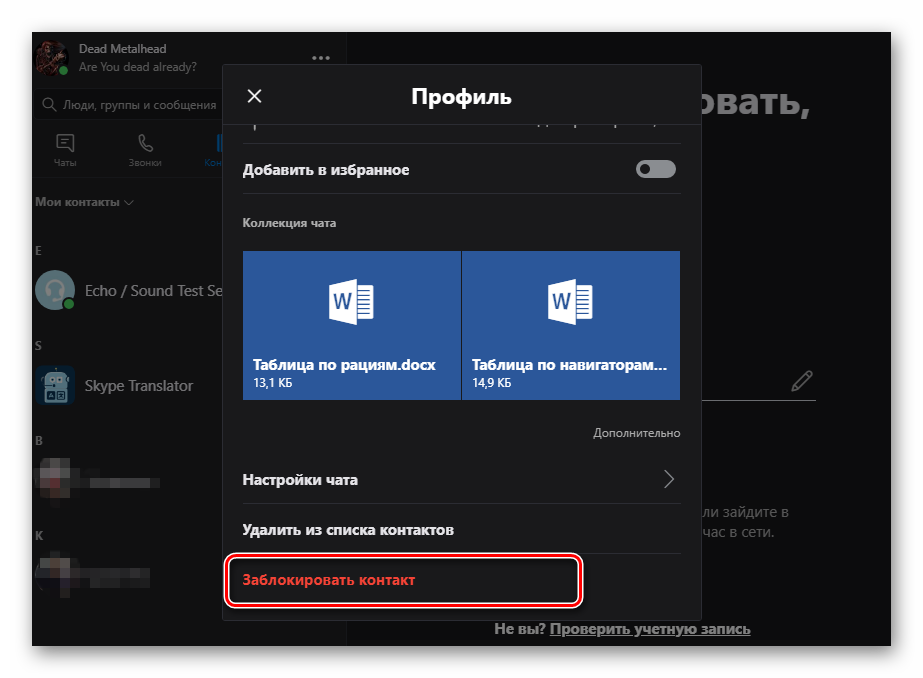This screenshot has height=678, width=923.
Task: Follow the Проверить учетную запись link
Action: click(x=649, y=629)
